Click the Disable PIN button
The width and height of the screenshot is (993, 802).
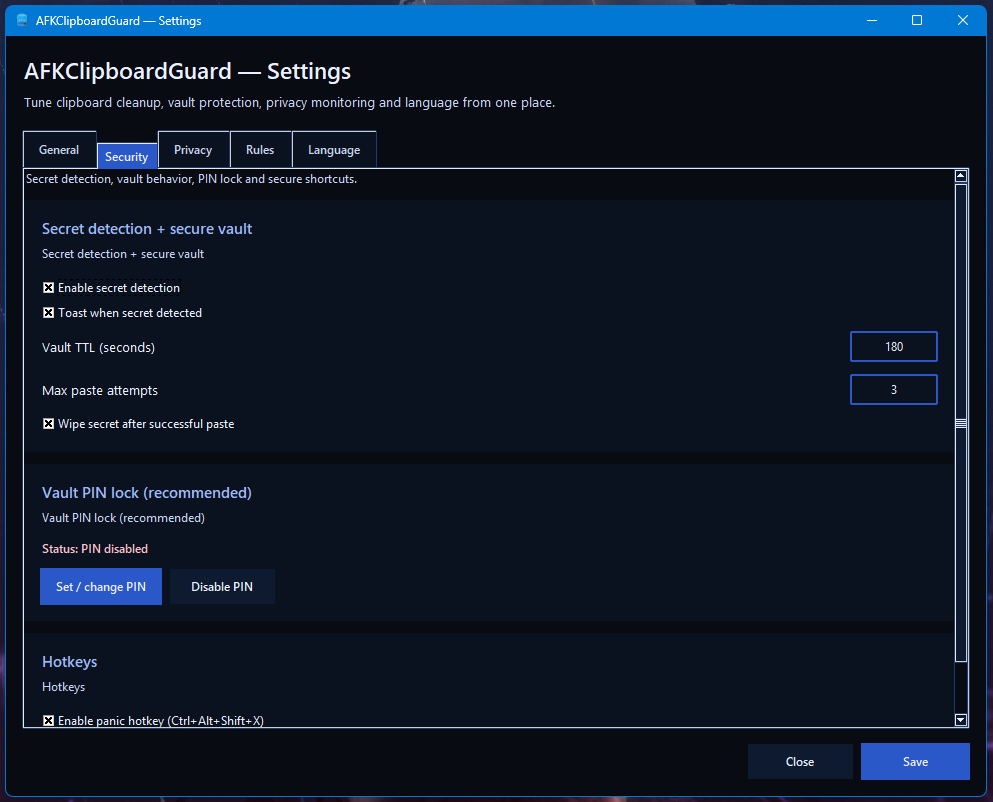pos(222,587)
